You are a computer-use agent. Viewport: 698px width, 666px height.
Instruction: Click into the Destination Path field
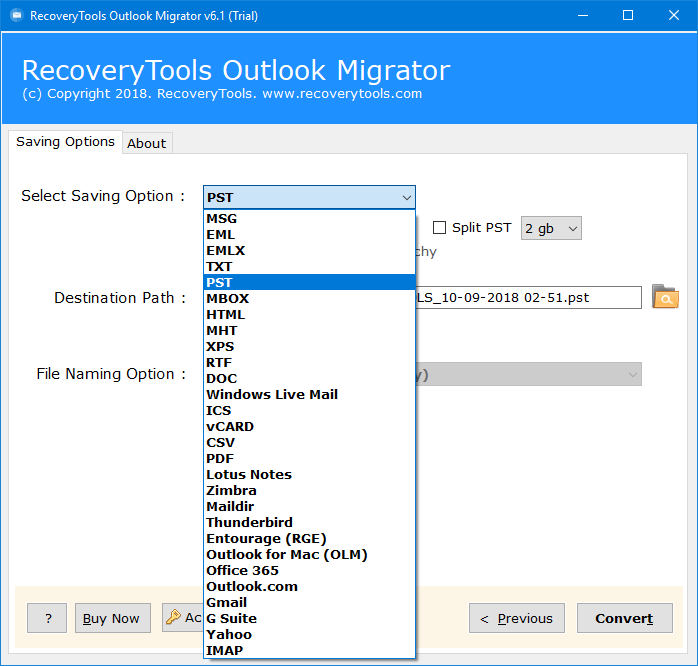point(528,297)
